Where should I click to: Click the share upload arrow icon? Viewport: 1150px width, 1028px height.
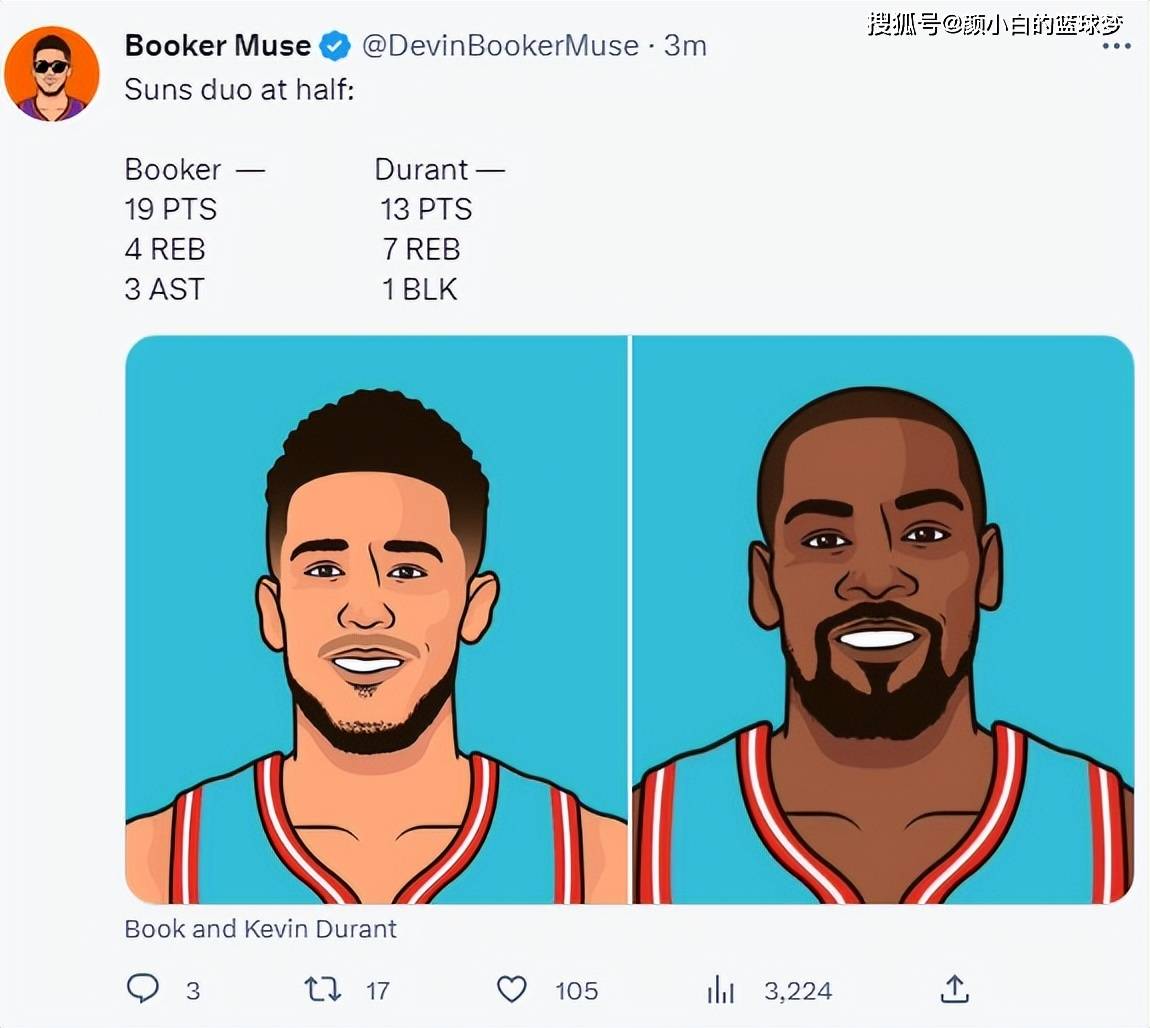tap(954, 988)
